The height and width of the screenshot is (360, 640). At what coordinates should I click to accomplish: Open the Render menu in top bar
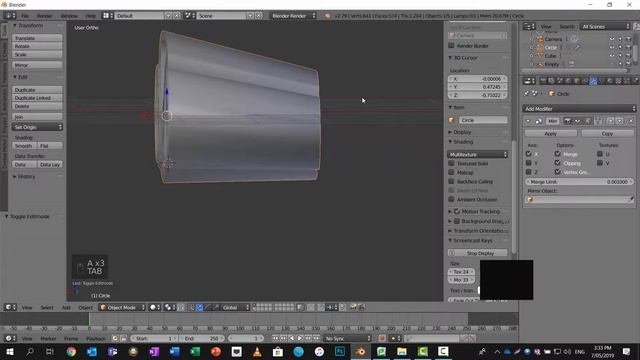44,16
